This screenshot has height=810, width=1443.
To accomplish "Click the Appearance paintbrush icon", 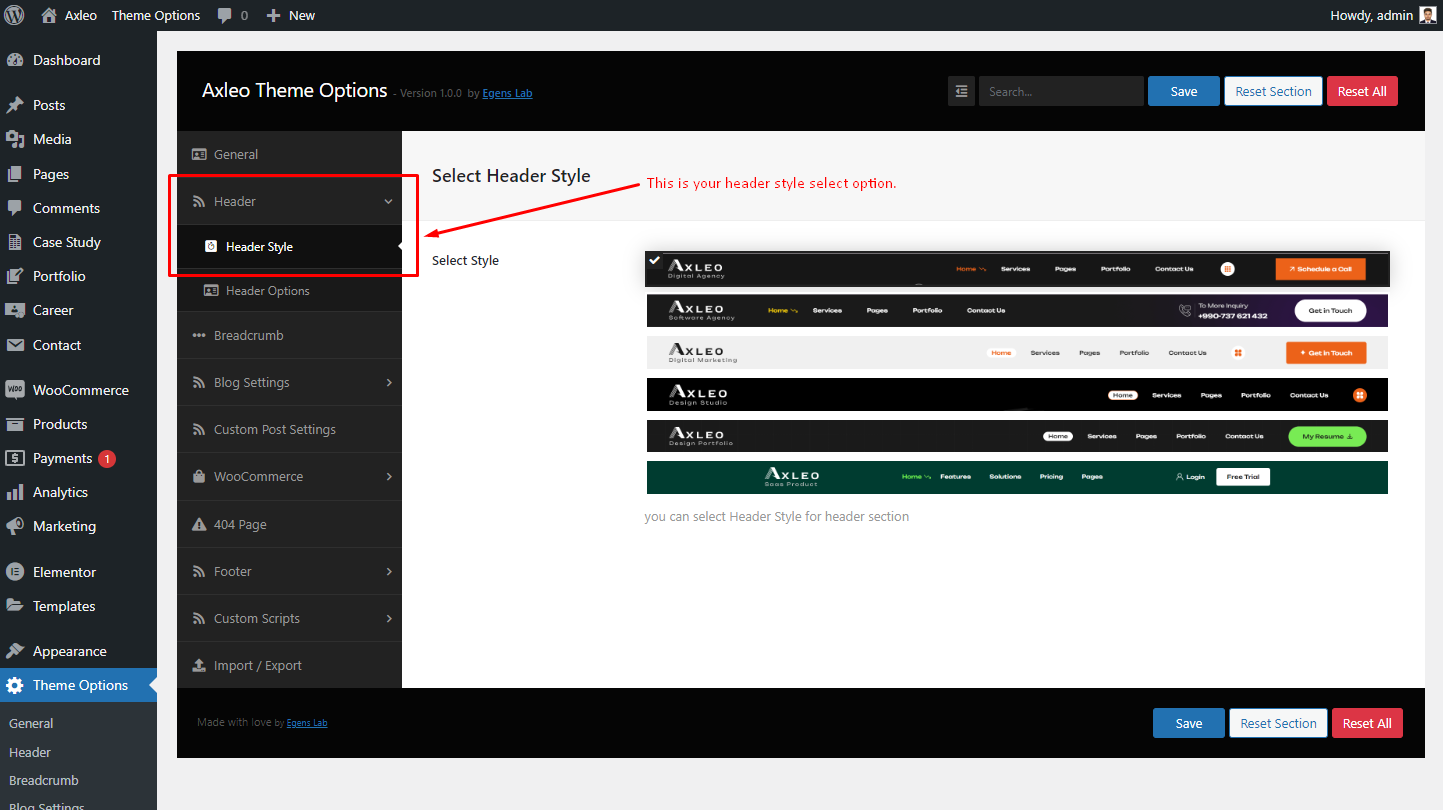I will (x=15, y=651).
